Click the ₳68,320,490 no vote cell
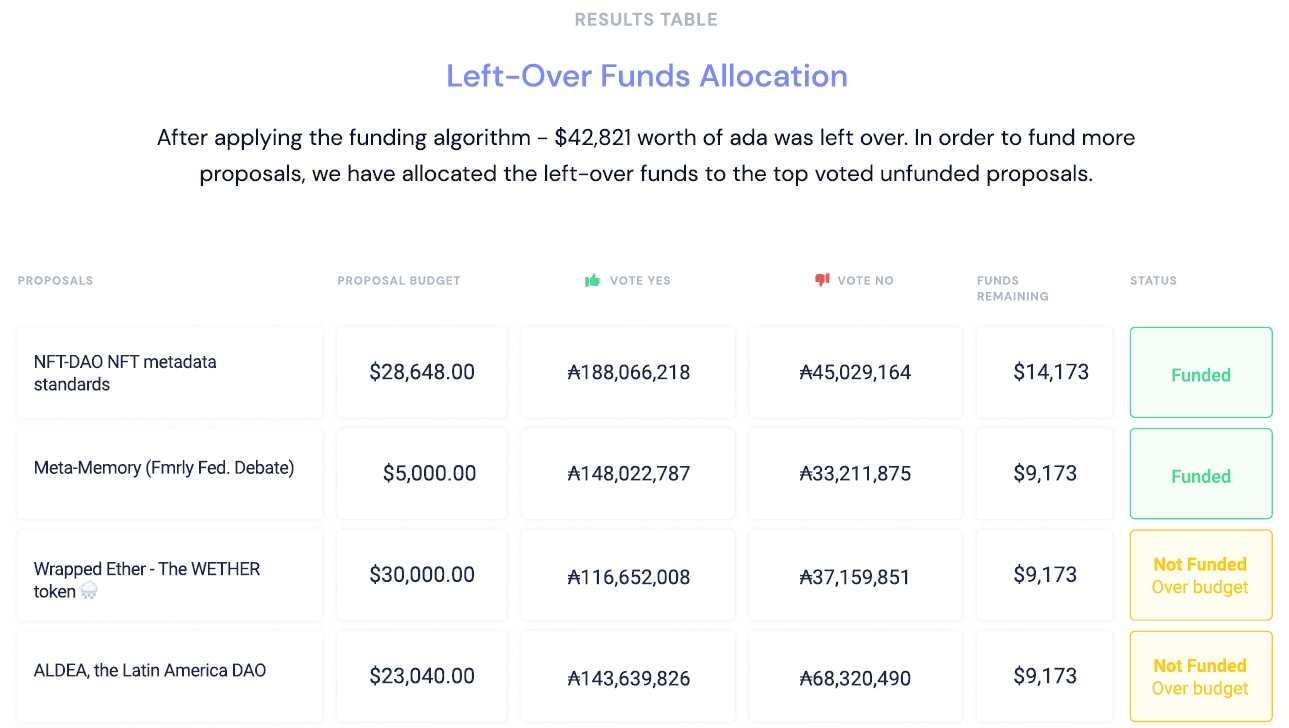The width and height of the screenshot is (1289, 728). tap(855, 679)
